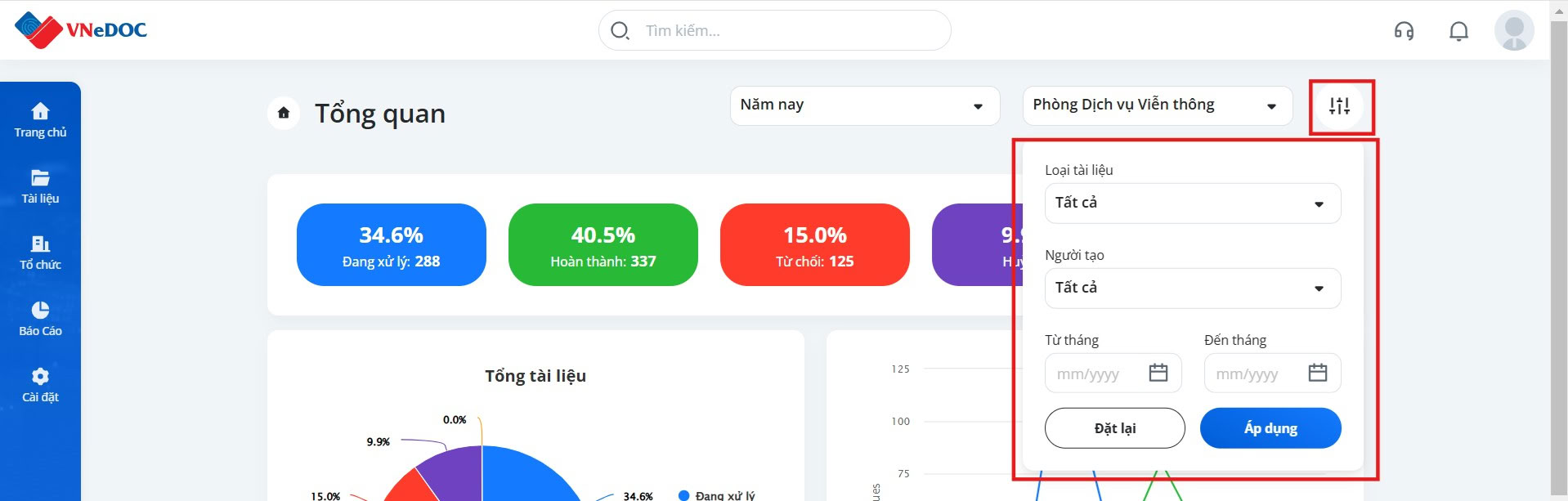The height and width of the screenshot is (501, 1568).
Task: Open the Năm nay period dropdown
Action: (865, 105)
